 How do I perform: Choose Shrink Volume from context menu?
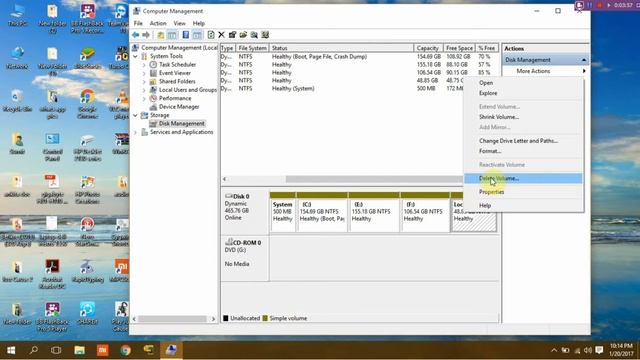coord(523,117)
